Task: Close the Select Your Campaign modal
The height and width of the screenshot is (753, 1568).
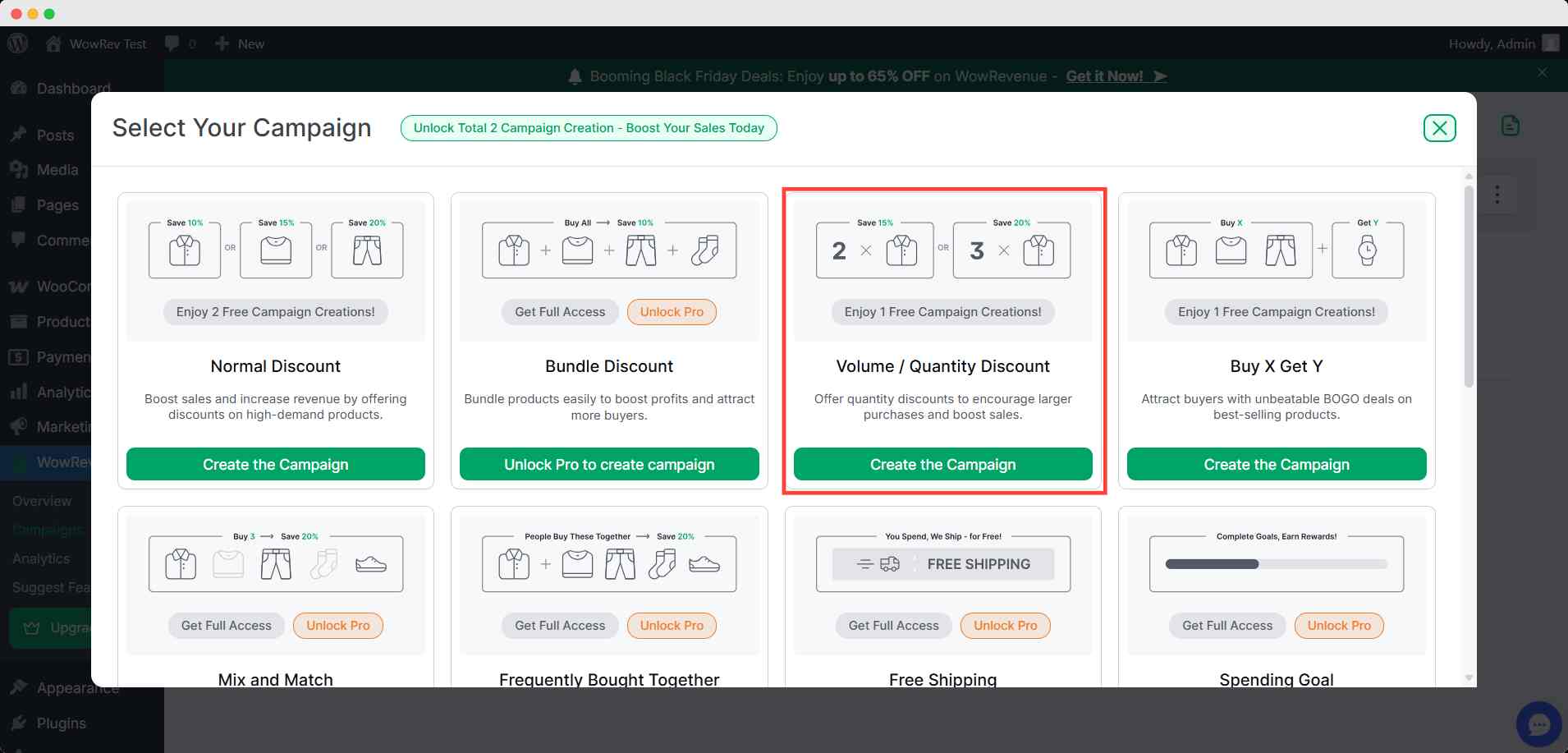Action: 1439,128
